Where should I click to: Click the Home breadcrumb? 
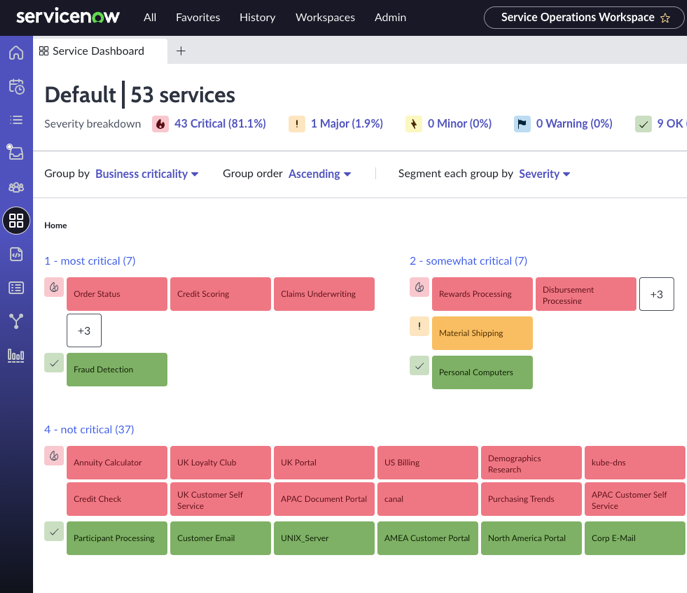(x=56, y=225)
